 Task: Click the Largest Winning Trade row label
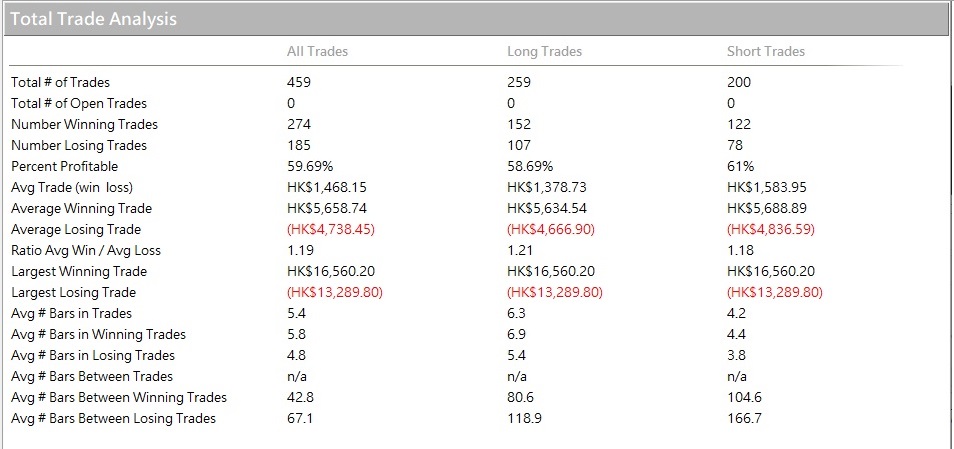point(78,271)
